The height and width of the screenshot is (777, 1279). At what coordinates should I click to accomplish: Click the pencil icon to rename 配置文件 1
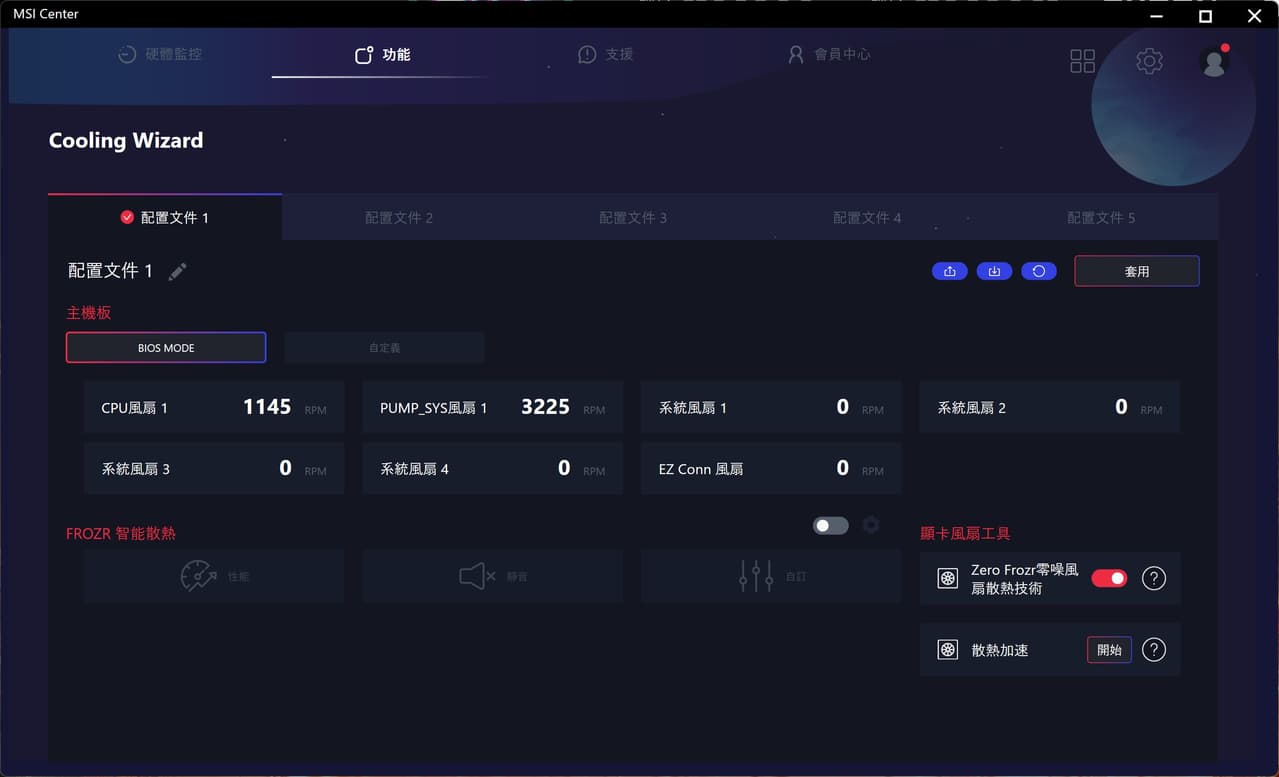pyautogui.click(x=177, y=271)
